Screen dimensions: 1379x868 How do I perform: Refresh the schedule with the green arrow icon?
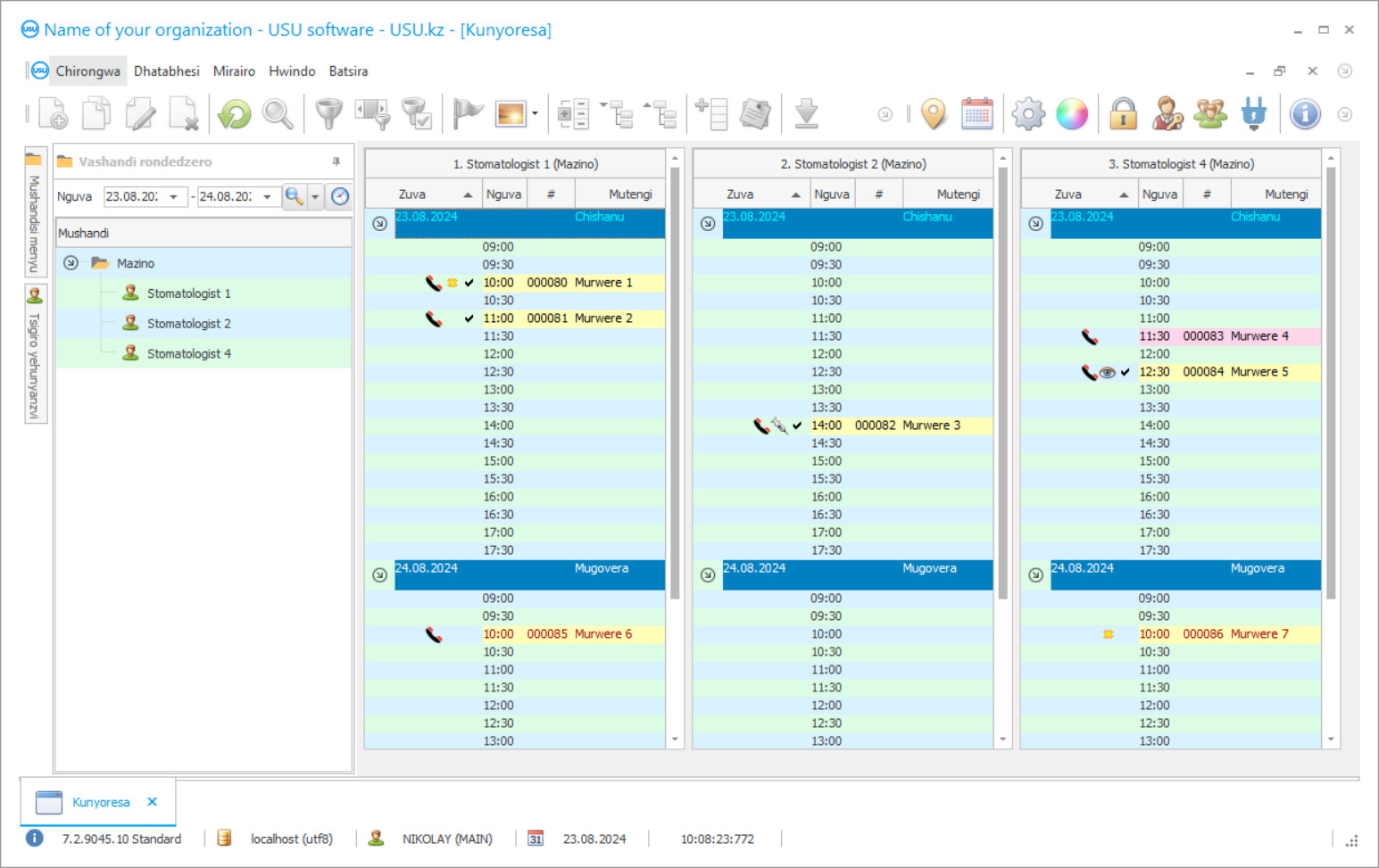[x=233, y=113]
